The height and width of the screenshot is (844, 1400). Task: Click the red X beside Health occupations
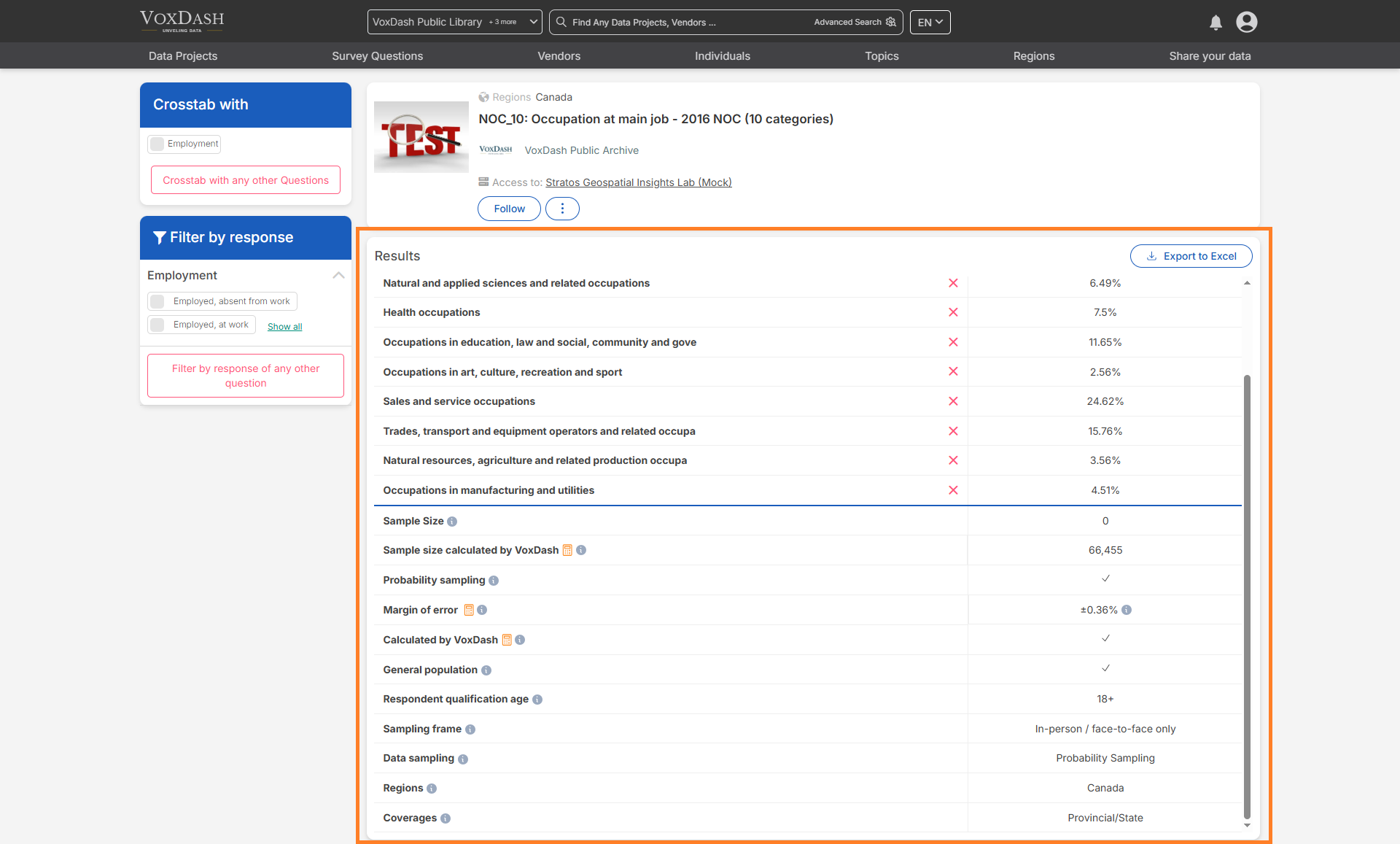click(953, 312)
